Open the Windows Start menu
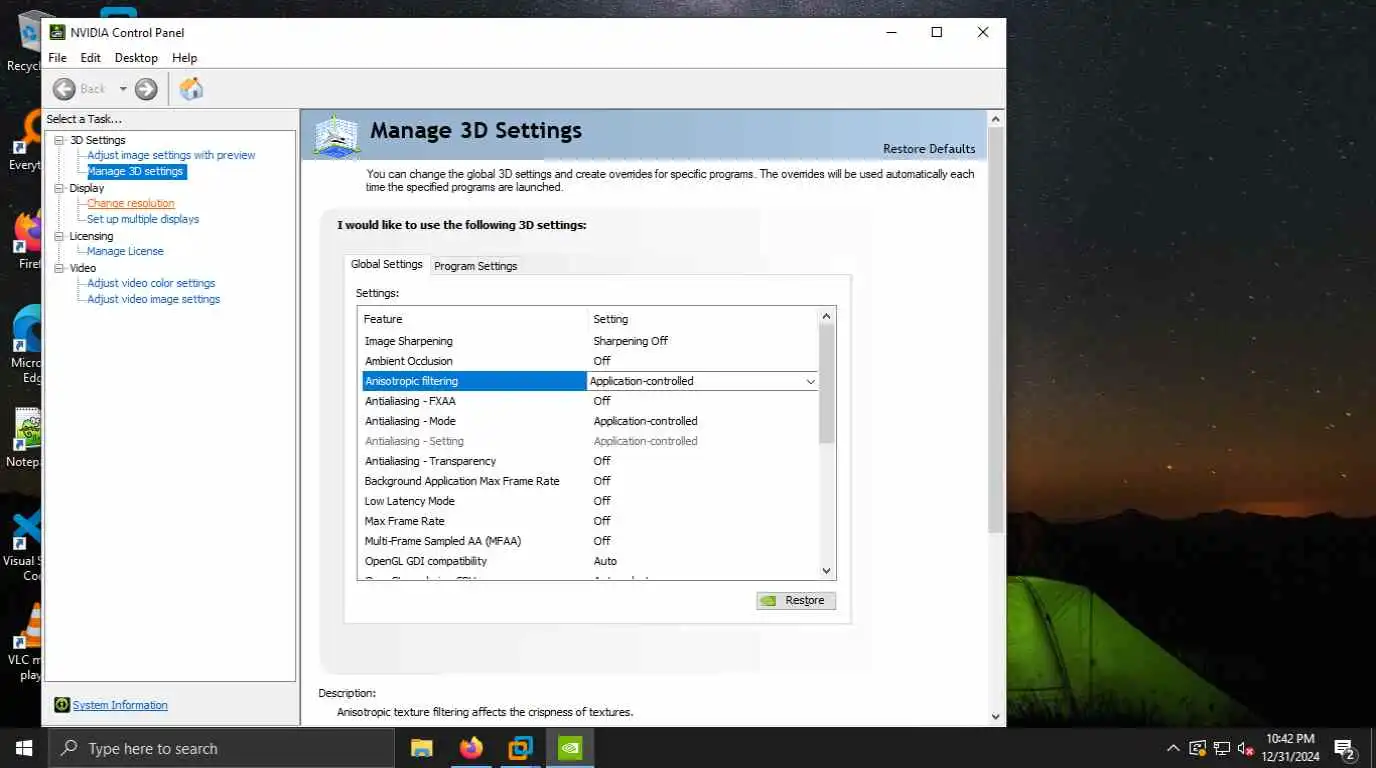1376x768 pixels. point(24,748)
